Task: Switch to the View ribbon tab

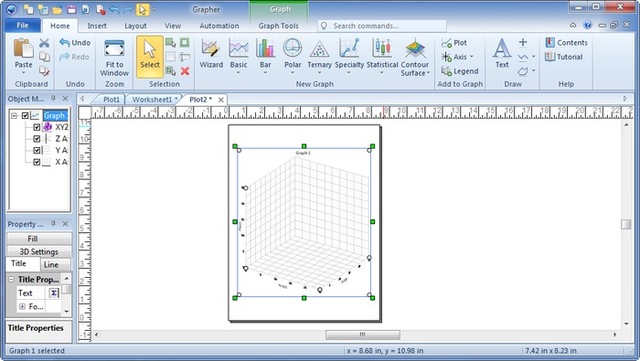Action: coord(173,26)
